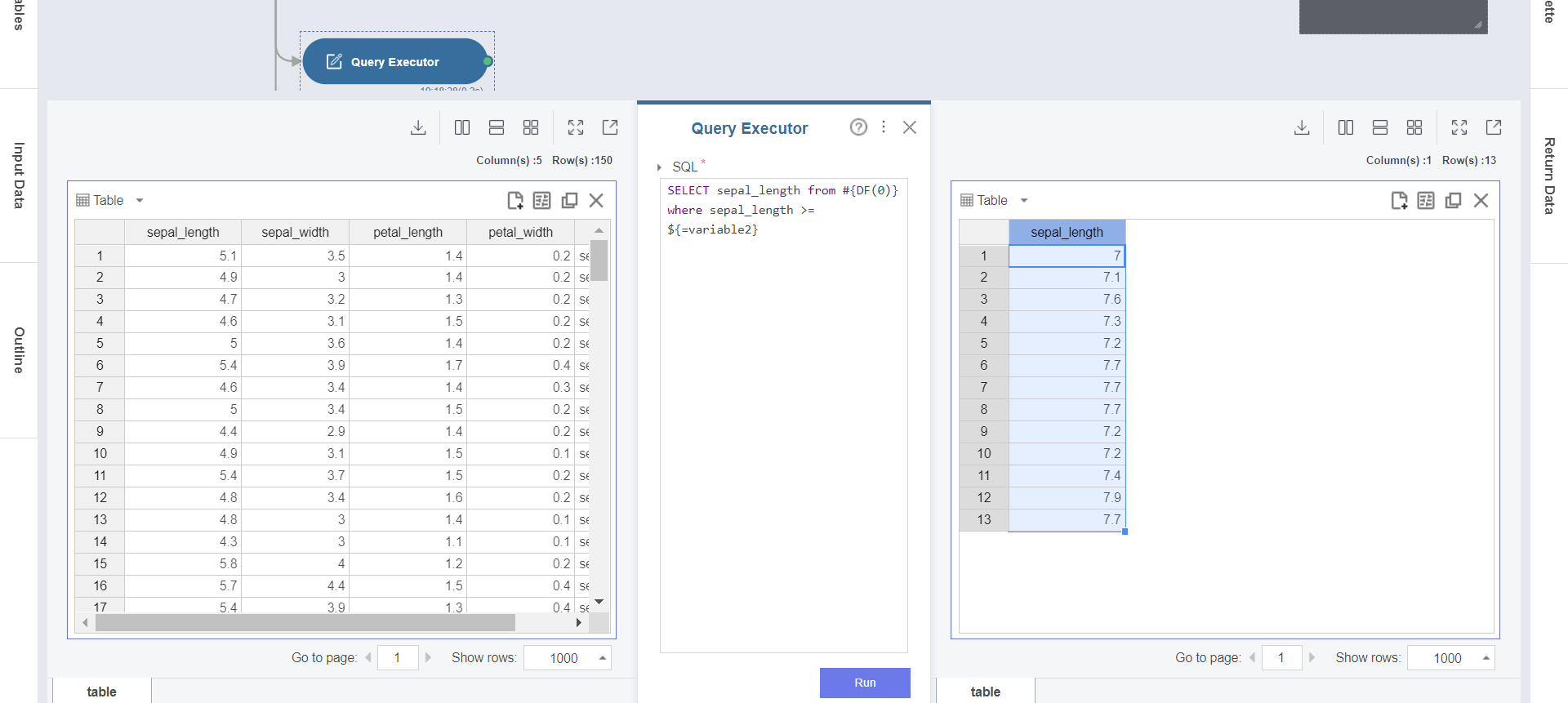The height and width of the screenshot is (703, 1568).
Task: Select grid layout in input data panel
Action: click(531, 127)
